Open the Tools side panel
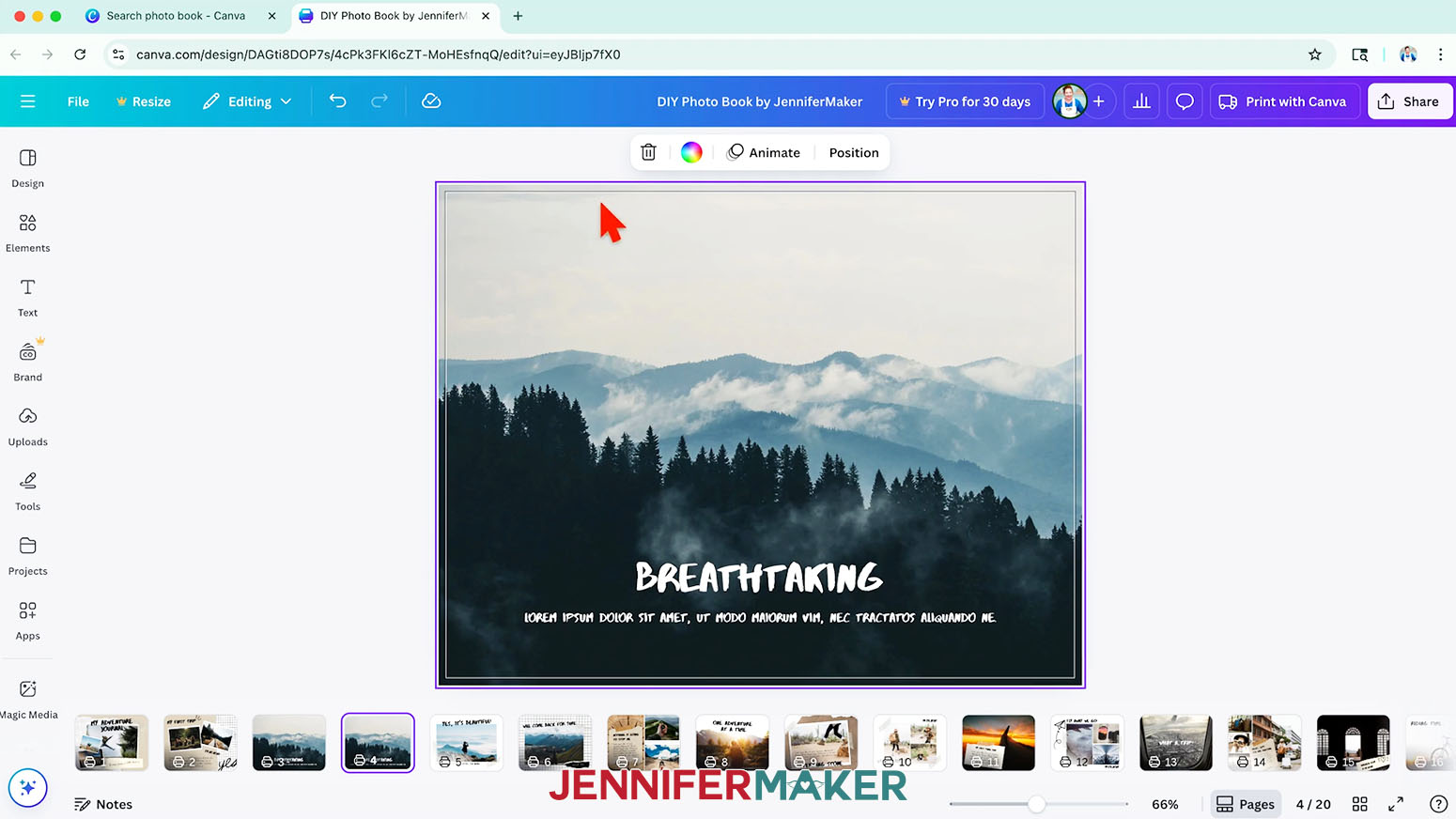The image size is (1456, 819). (x=28, y=492)
